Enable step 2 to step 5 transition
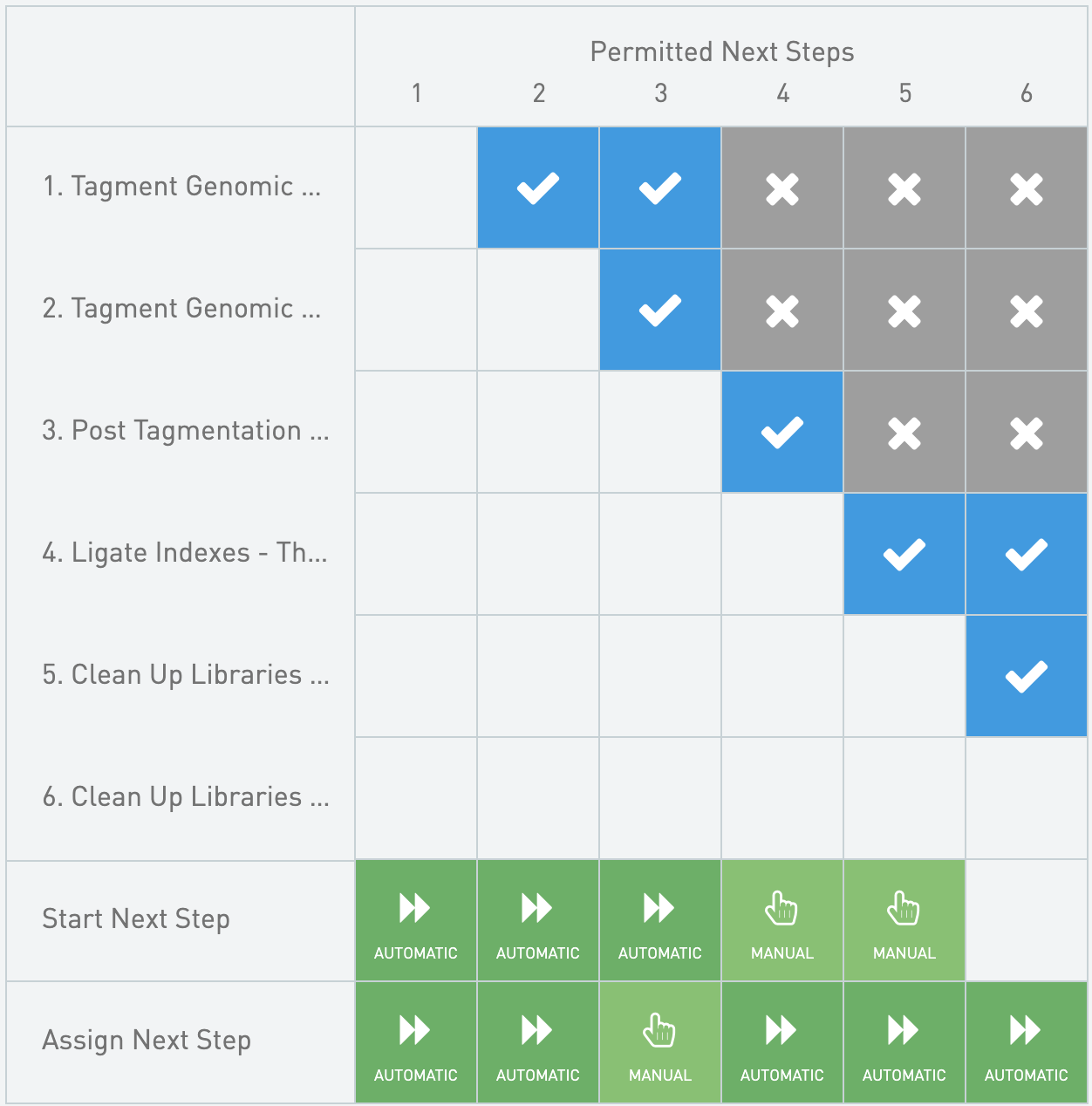 [904, 311]
